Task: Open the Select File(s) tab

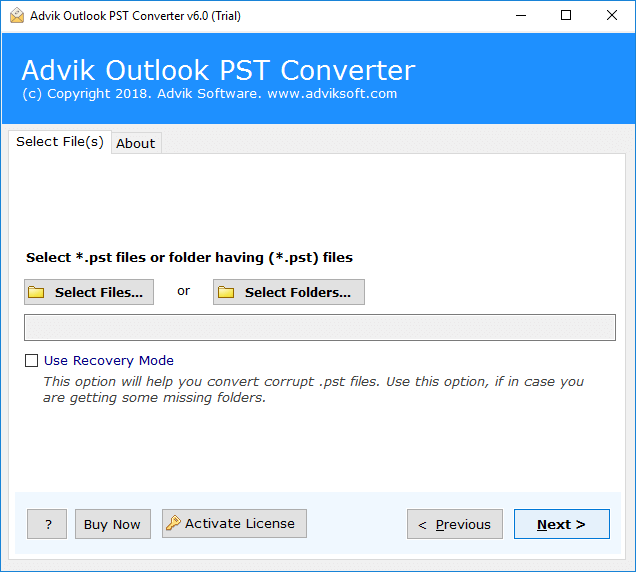Action: [60, 142]
